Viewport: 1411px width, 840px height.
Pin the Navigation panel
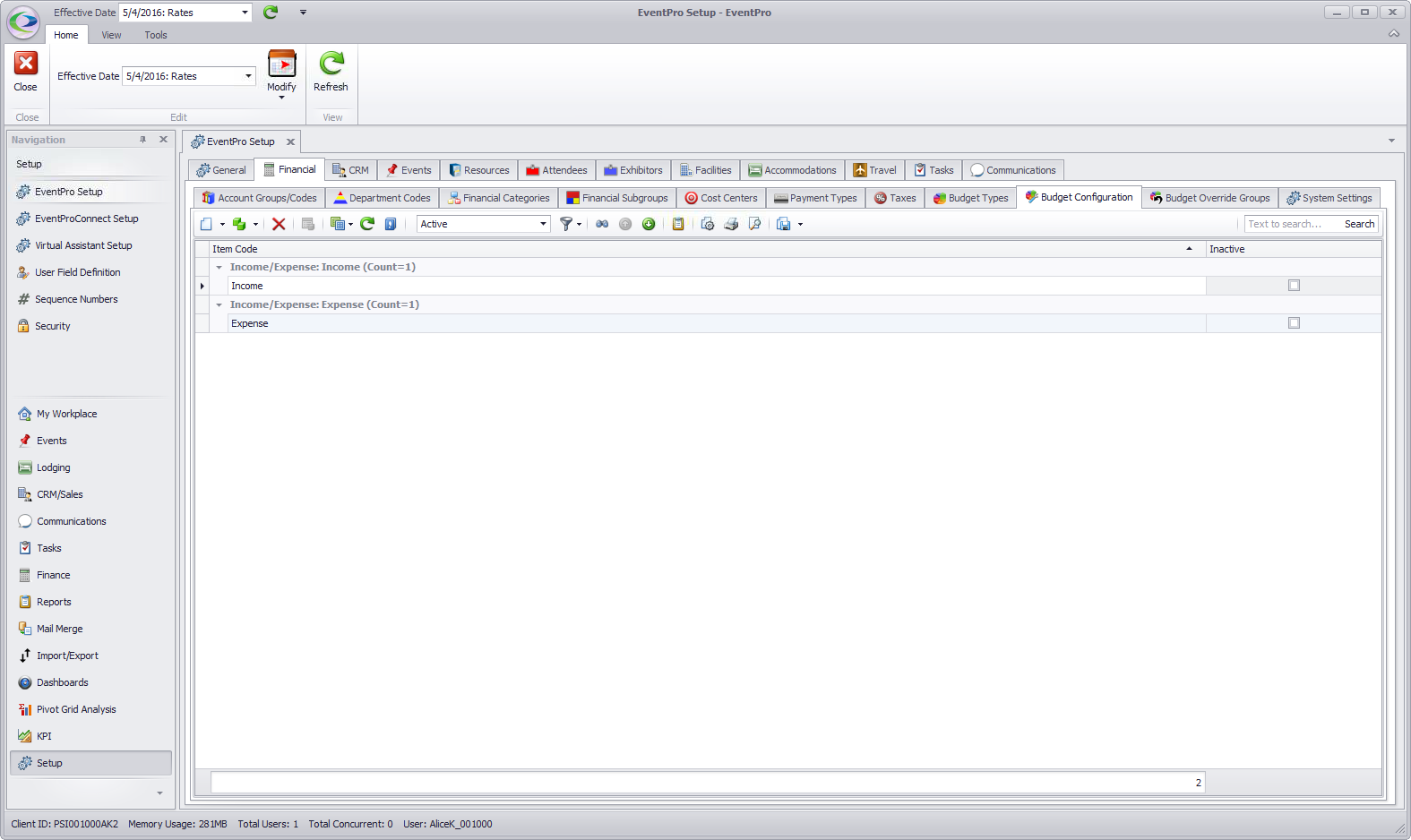pos(142,140)
